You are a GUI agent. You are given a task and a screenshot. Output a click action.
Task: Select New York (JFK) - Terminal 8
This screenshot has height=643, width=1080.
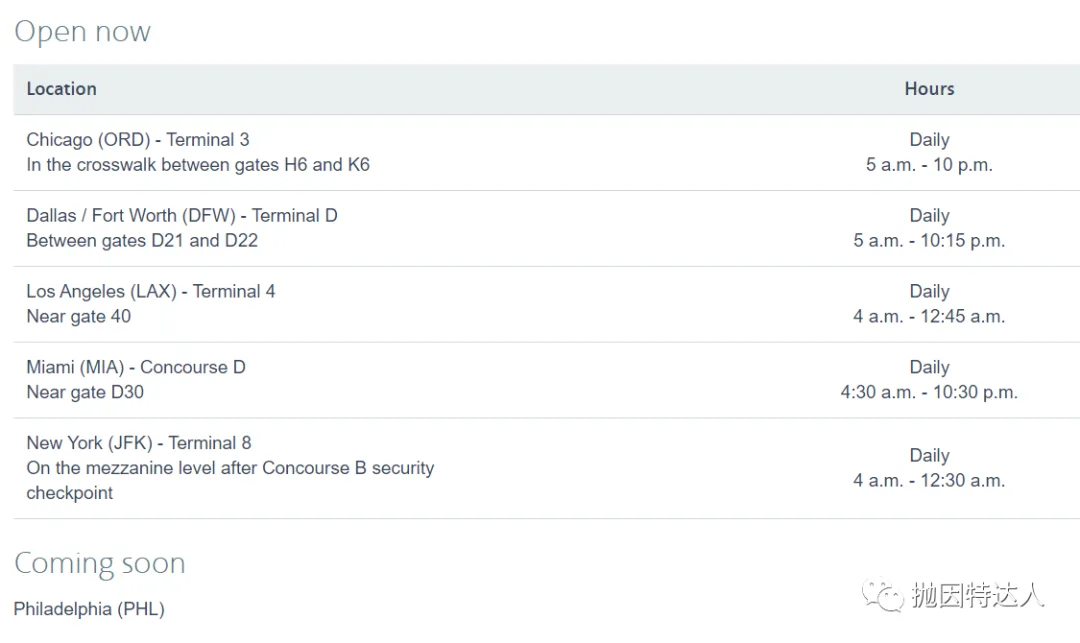point(138,443)
